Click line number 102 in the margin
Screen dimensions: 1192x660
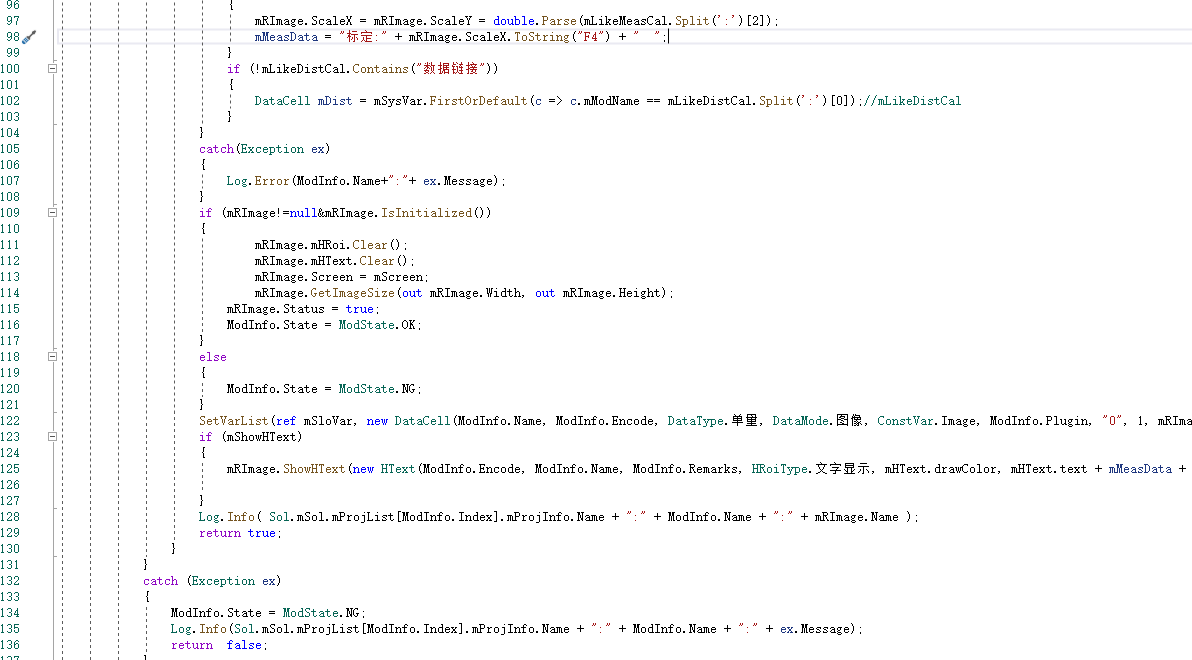coord(10,100)
